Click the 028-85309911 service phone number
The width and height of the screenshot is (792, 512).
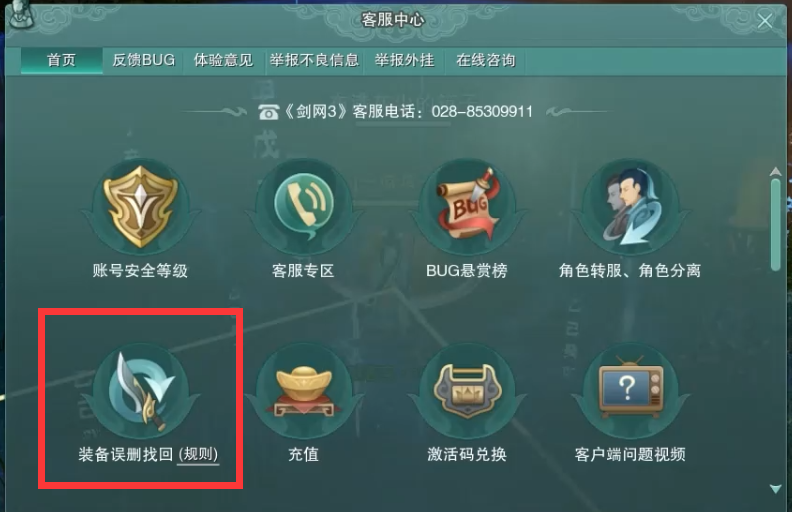(482, 112)
